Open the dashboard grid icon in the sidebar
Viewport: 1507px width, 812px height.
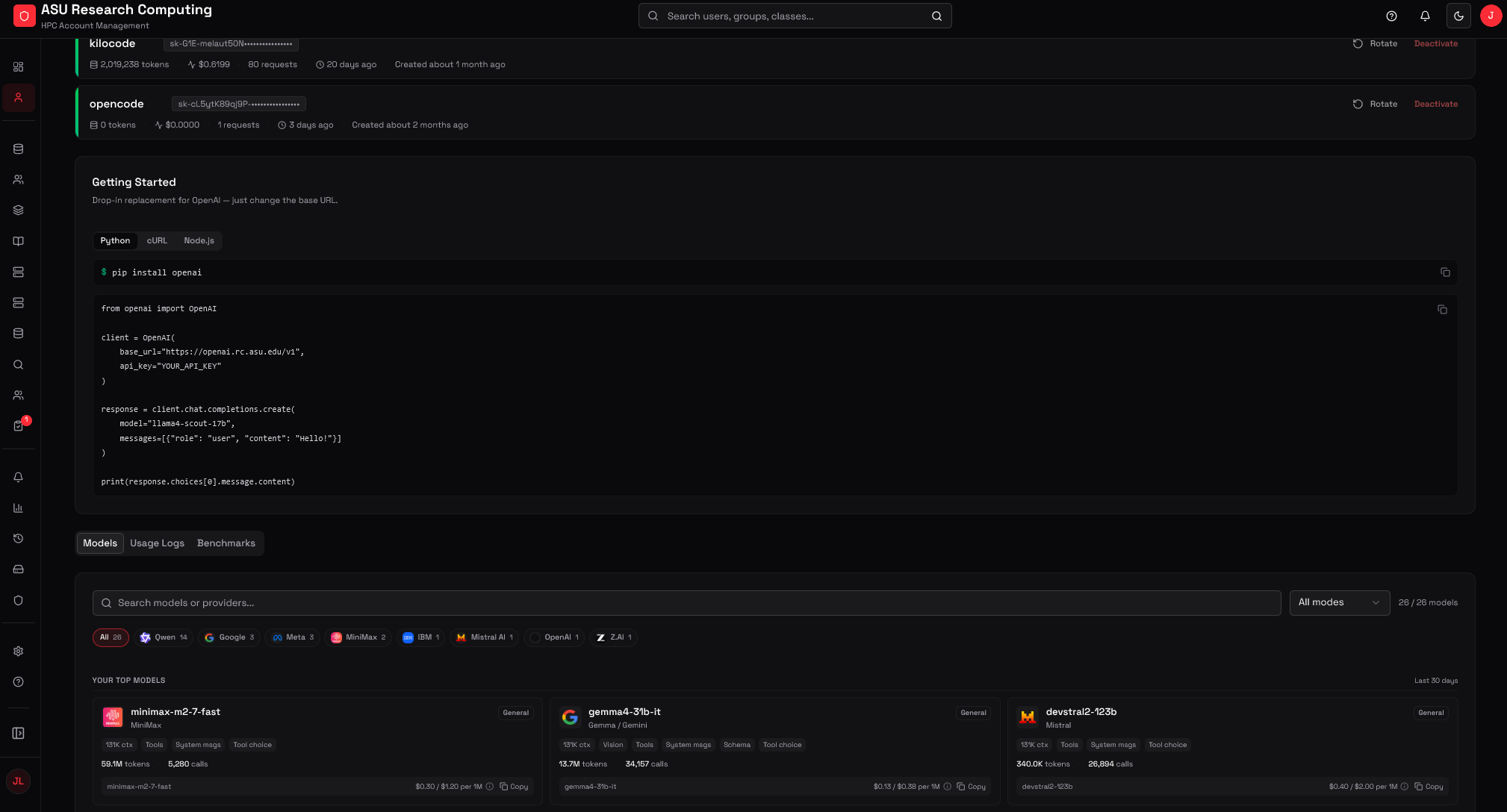(19, 67)
